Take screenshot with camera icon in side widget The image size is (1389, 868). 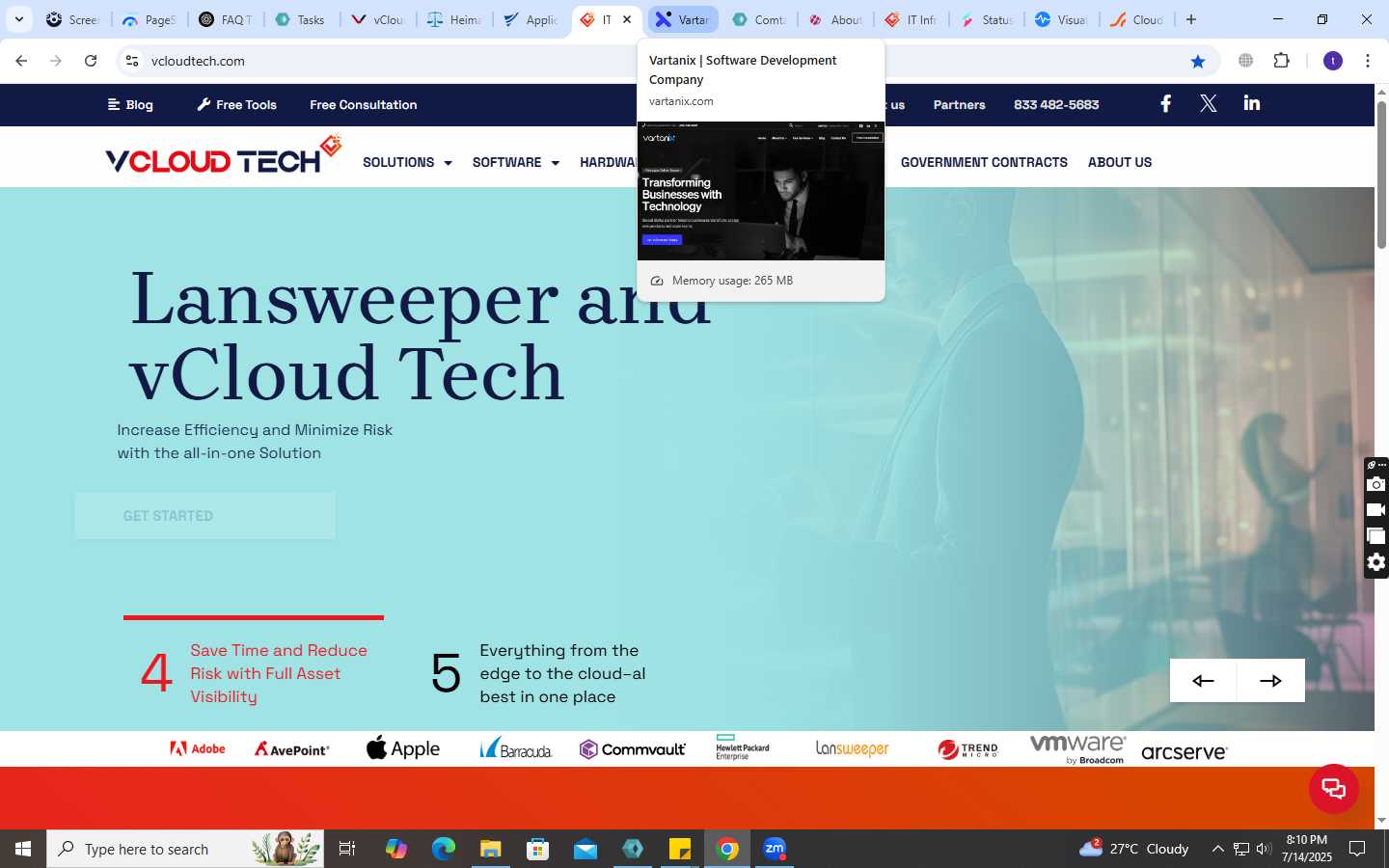tap(1376, 484)
